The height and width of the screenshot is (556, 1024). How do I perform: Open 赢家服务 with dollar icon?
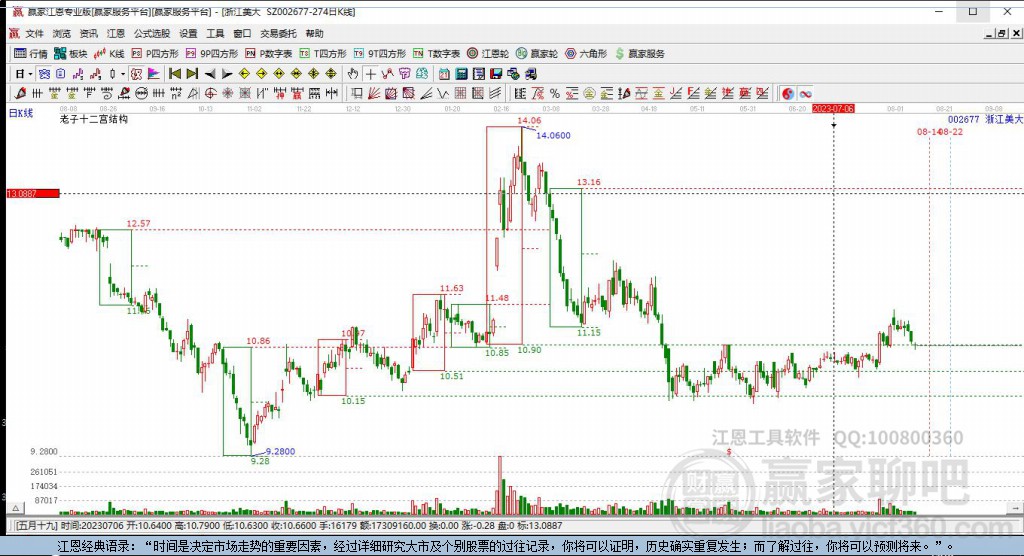[639, 54]
